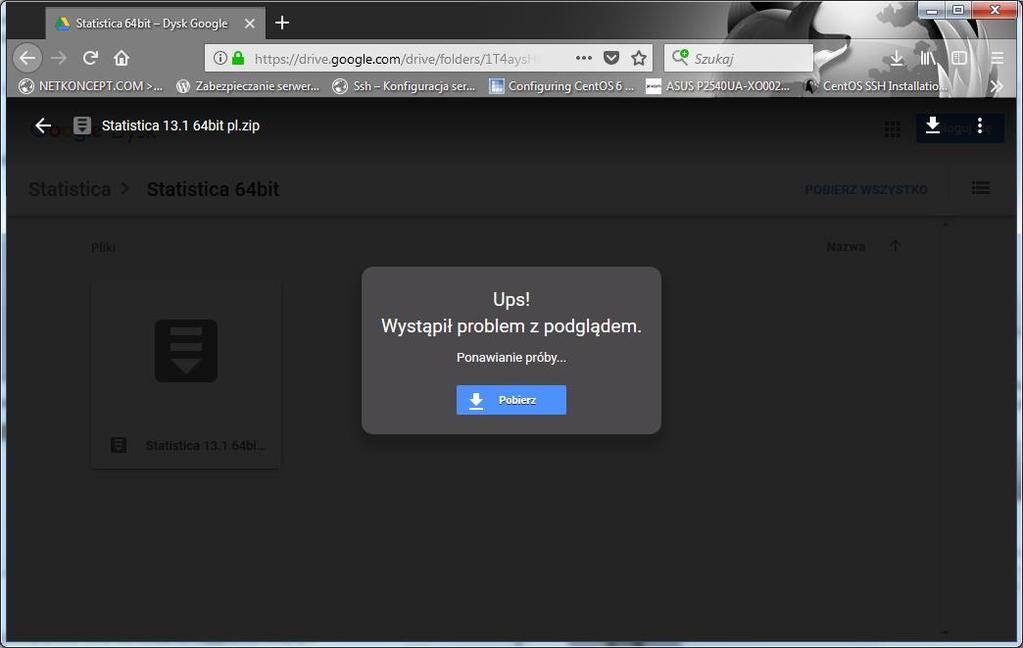Close preview with back arrow
Image resolution: width=1023 pixels, height=648 pixels.
tap(43, 125)
